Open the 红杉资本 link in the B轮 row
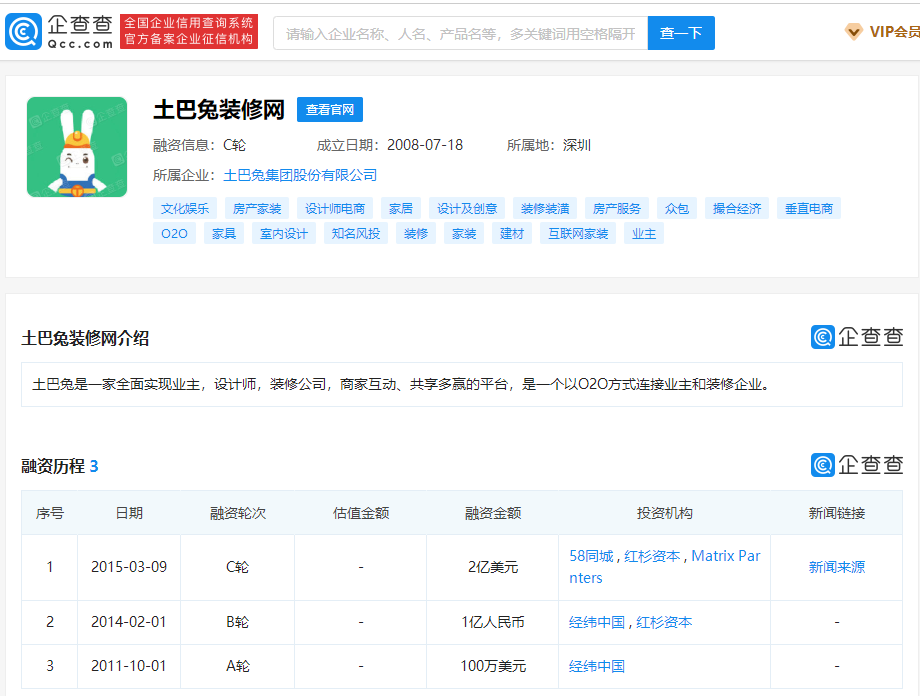 point(664,622)
